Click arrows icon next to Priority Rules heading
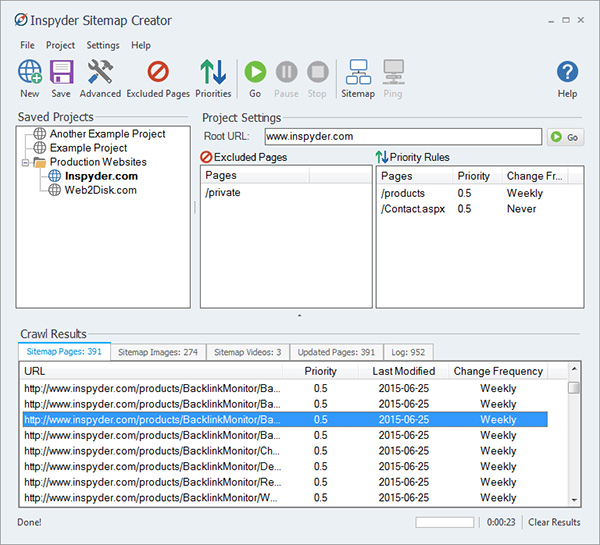The width and height of the screenshot is (600, 545). (x=382, y=157)
